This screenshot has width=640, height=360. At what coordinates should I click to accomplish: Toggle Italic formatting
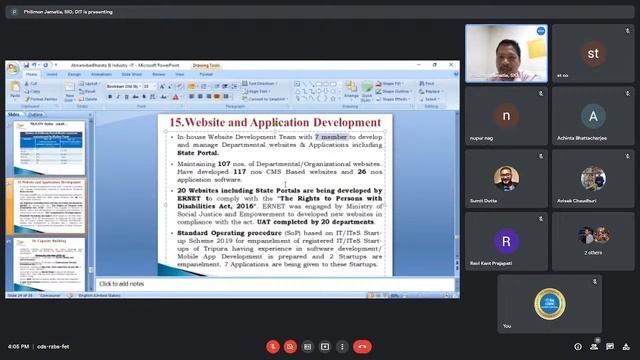coord(118,97)
